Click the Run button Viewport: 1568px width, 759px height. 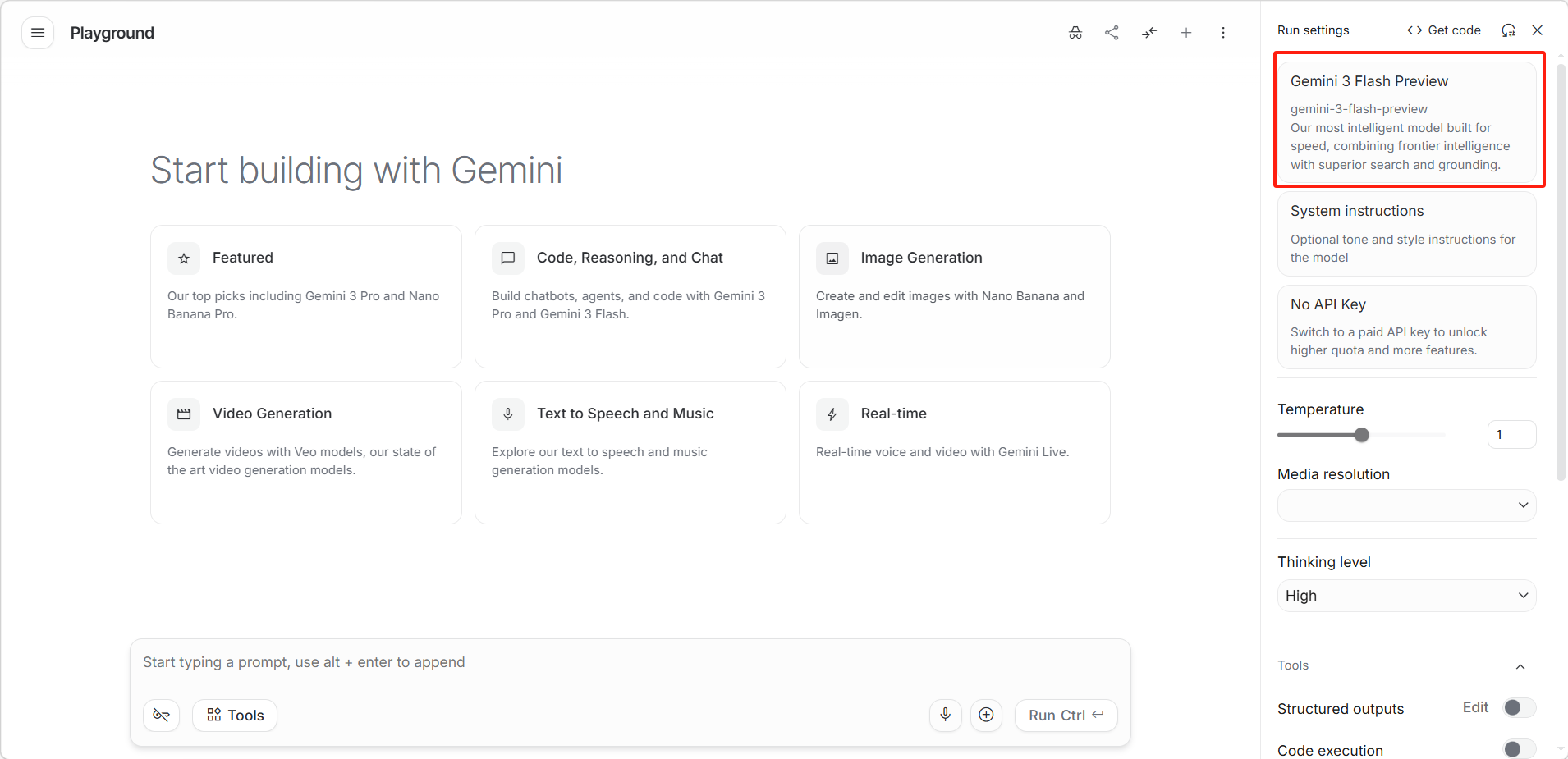coord(1066,716)
